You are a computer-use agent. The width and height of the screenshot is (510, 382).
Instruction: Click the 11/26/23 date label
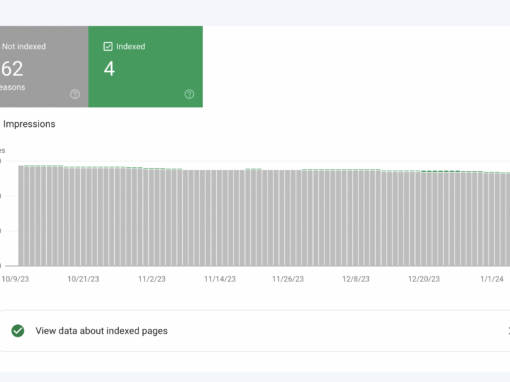288,279
